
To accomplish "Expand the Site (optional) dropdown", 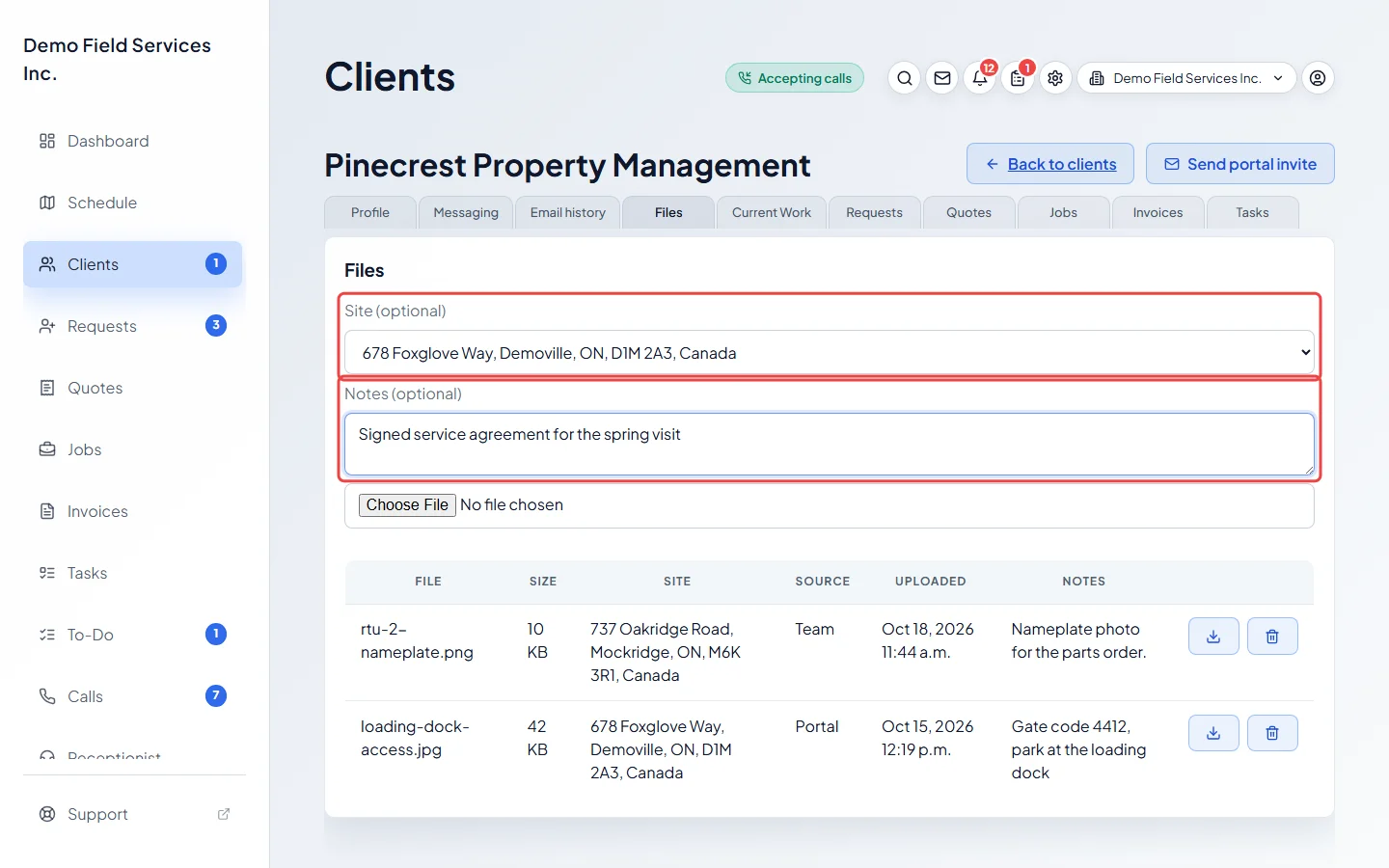I will coord(830,353).
